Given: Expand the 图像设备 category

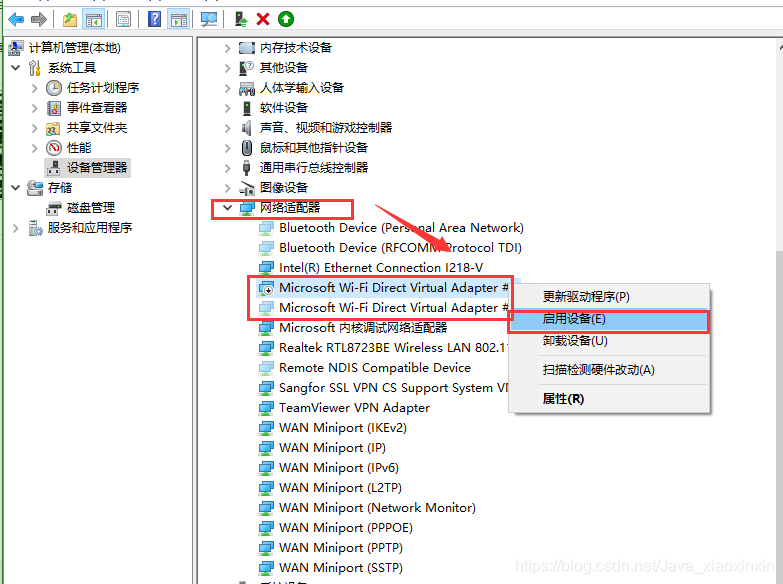Looking at the screenshot, I should (x=228, y=188).
